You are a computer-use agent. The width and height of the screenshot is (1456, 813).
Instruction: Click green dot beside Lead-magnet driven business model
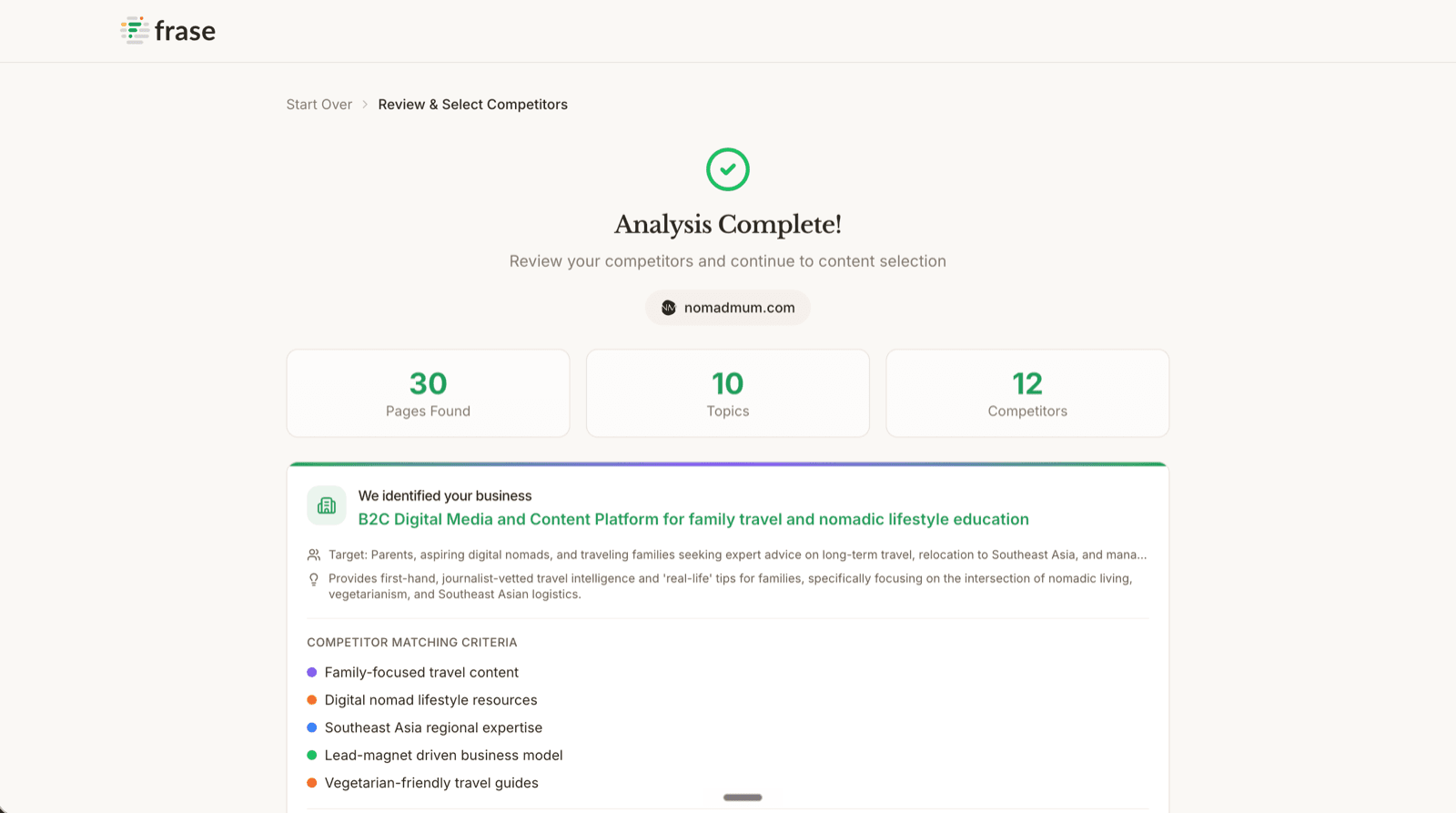pyautogui.click(x=312, y=756)
